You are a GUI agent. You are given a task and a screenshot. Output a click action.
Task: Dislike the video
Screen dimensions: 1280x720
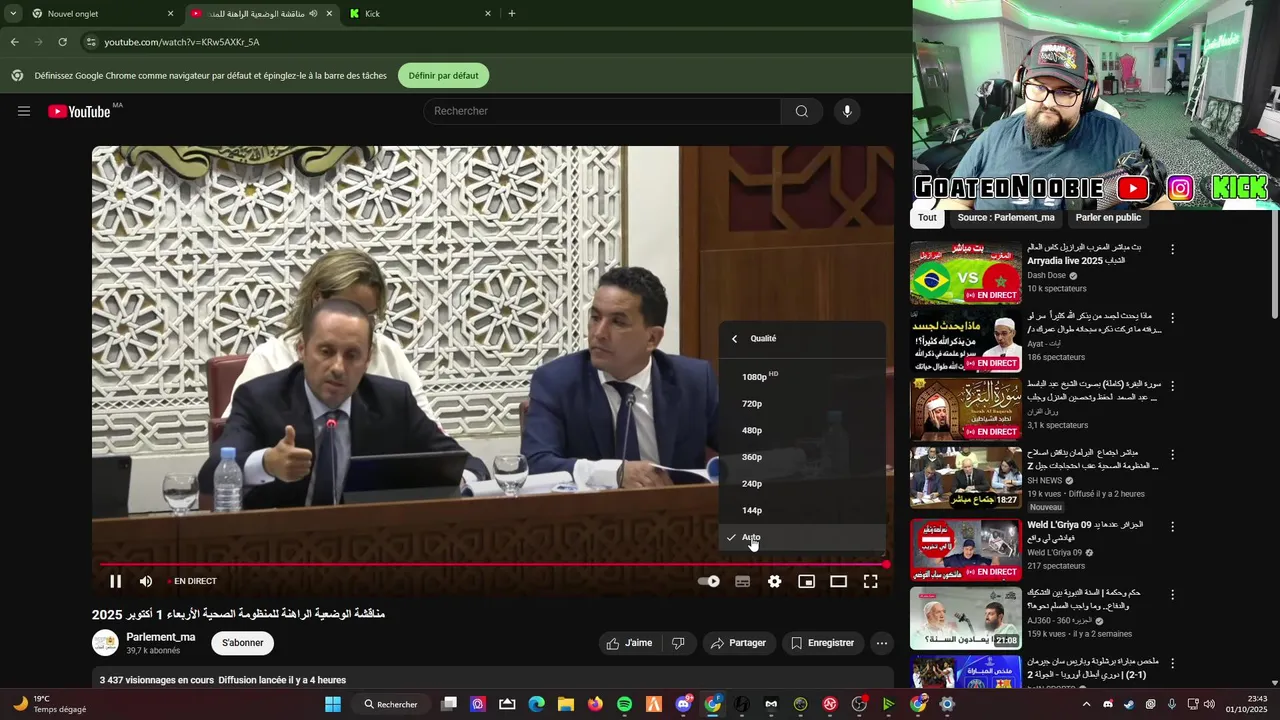coord(678,643)
